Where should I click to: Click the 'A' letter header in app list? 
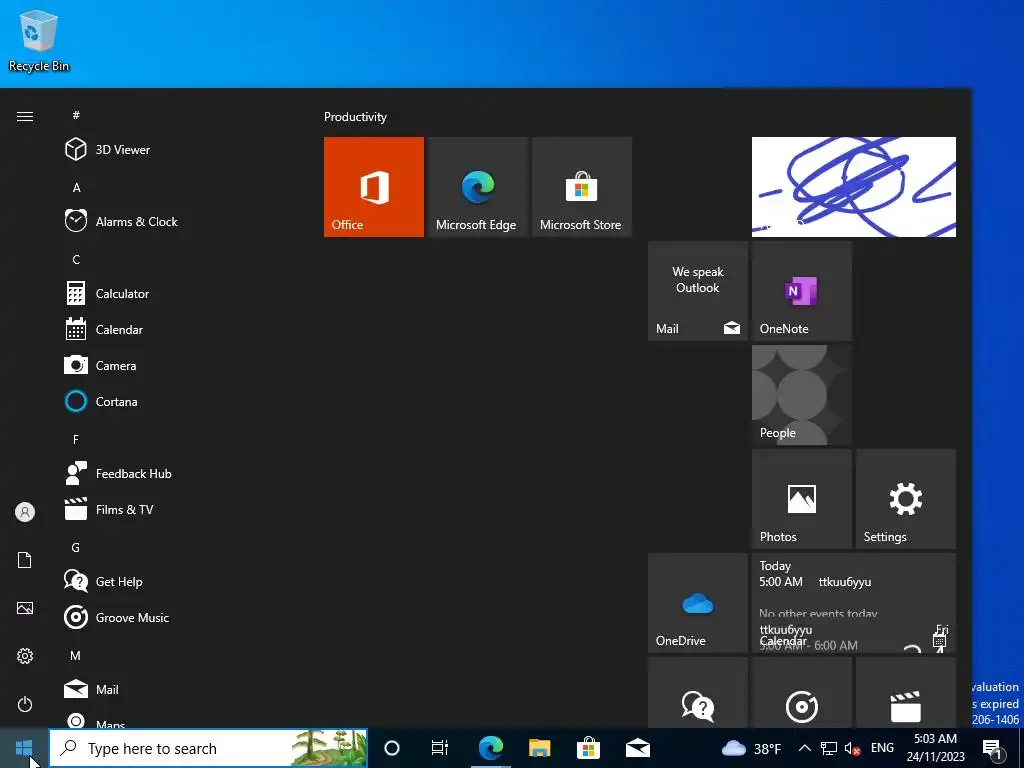(x=76, y=187)
